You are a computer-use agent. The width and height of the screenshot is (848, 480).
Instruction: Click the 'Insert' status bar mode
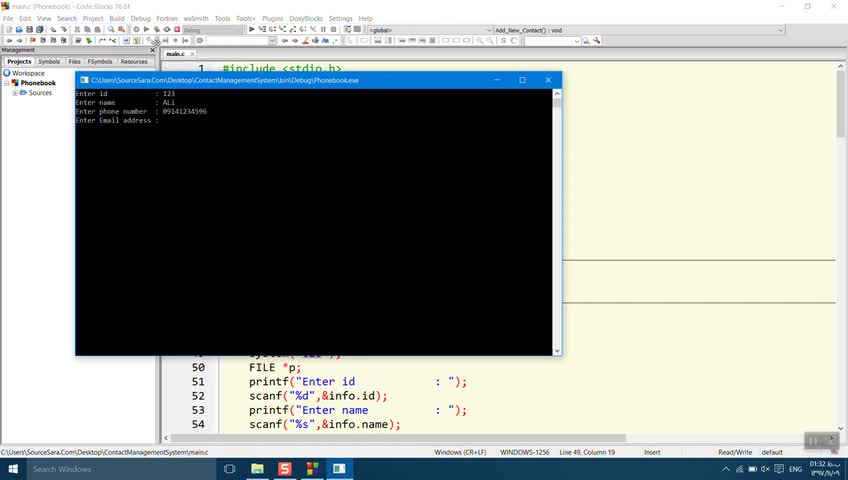pyautogui.click(x=652, y=452)
